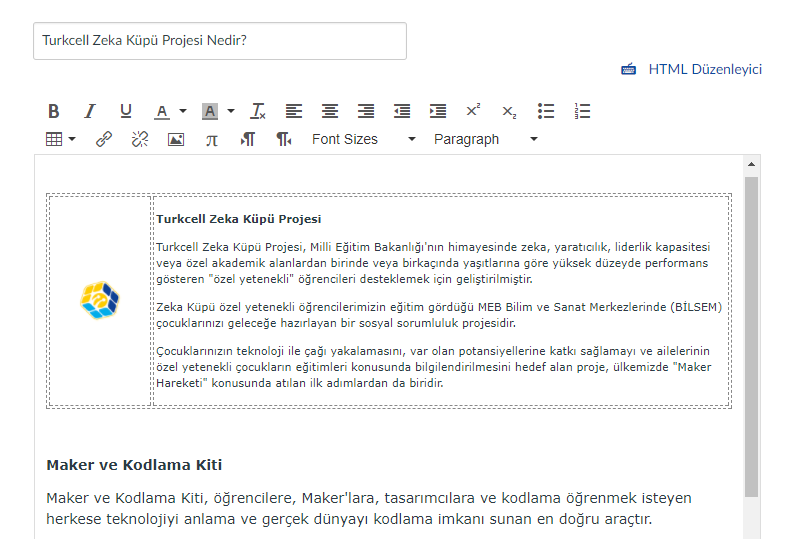The width and height of the screenshot is (797, 539).
Task: Place cursor in 'Turkcell Zeka Küpü Projesi' heading
Action: point(238,219)
